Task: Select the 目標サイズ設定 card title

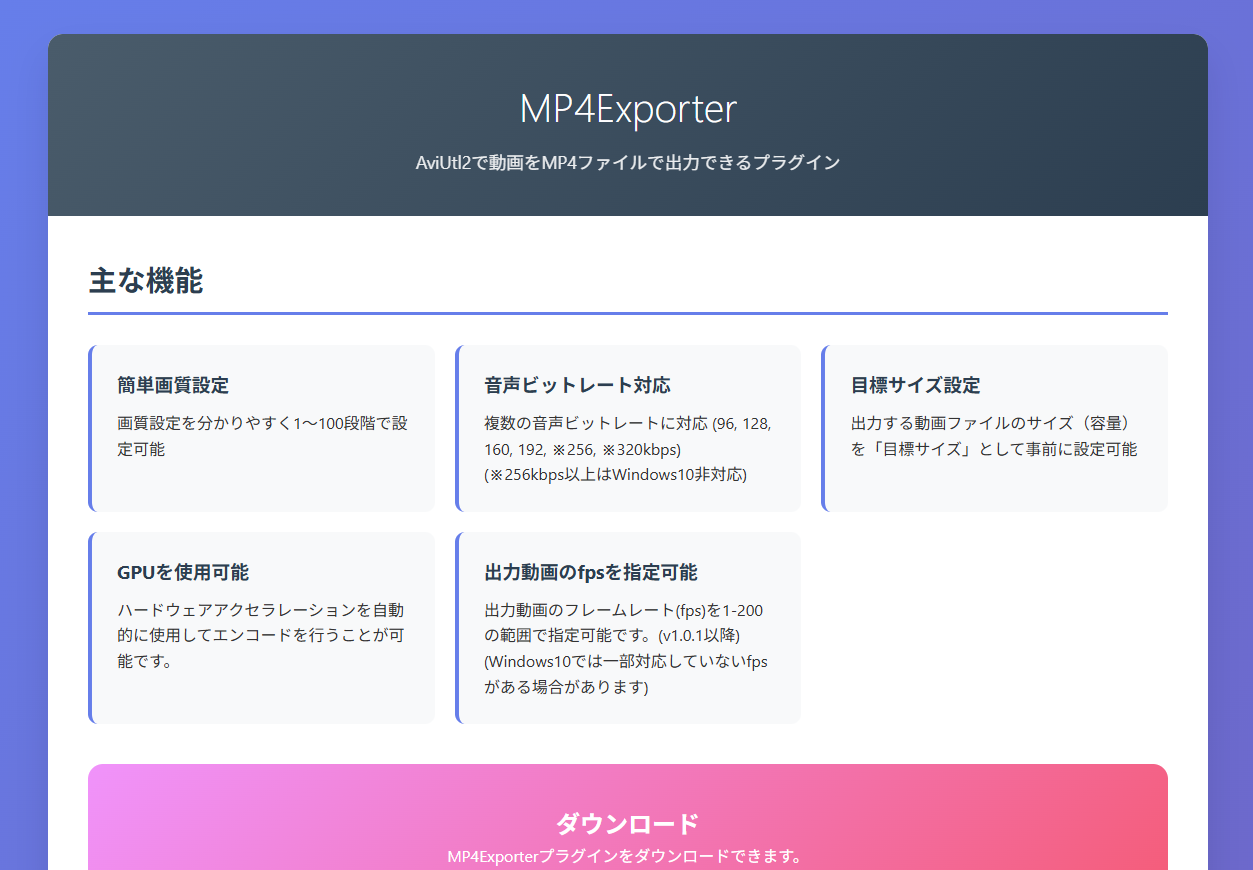Action: 915,385
